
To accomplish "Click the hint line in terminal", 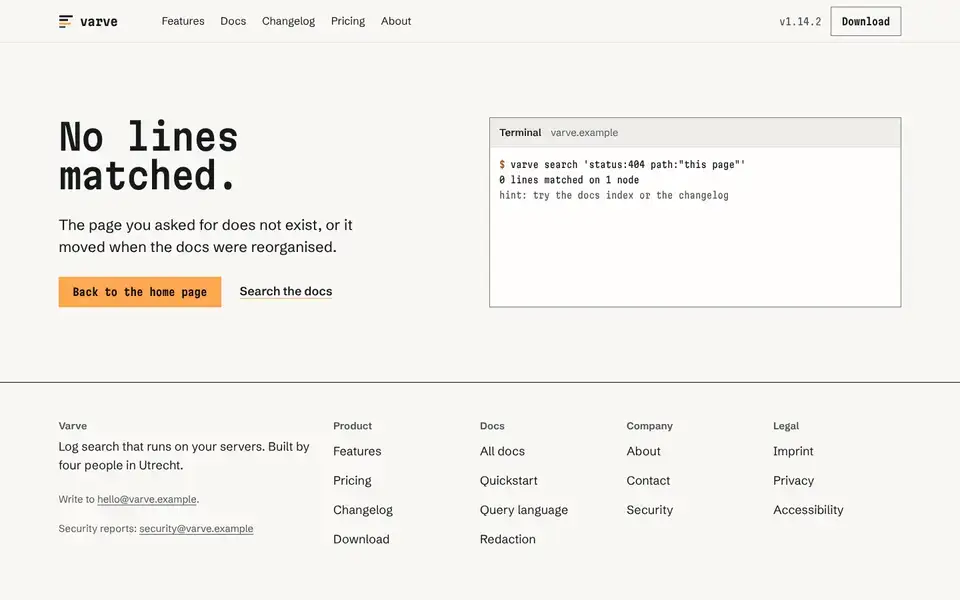I will coord(613,195).
